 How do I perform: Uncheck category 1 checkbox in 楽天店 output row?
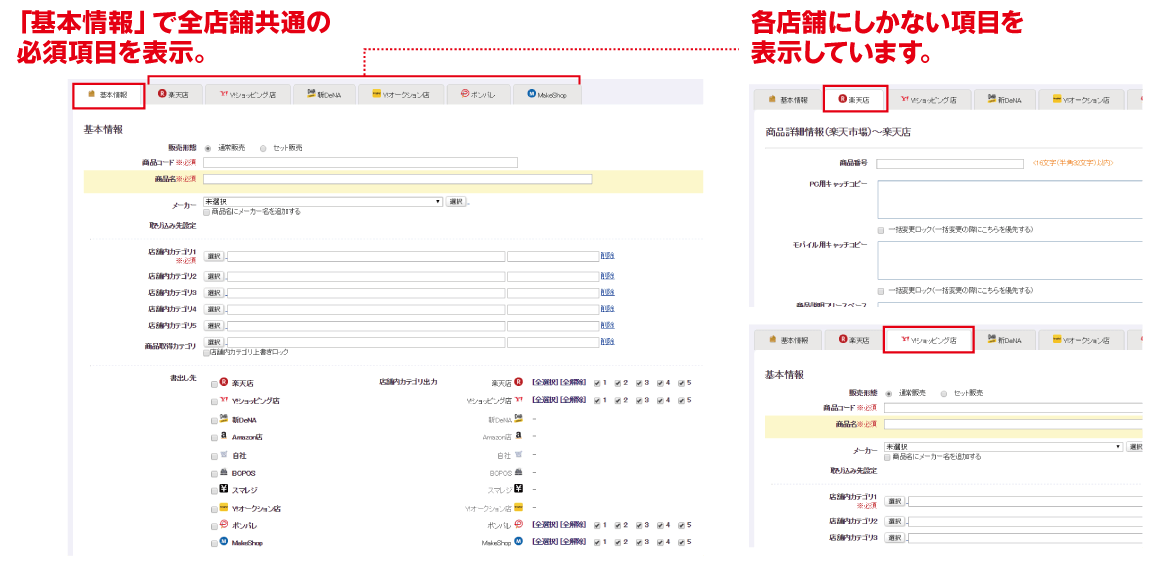pyautogui.click(x=598, y=382)
